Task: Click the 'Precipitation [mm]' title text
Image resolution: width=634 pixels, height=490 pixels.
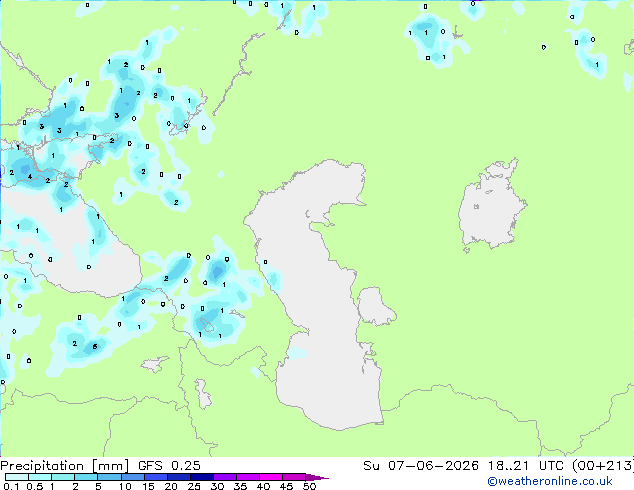Action: [65, 466]
